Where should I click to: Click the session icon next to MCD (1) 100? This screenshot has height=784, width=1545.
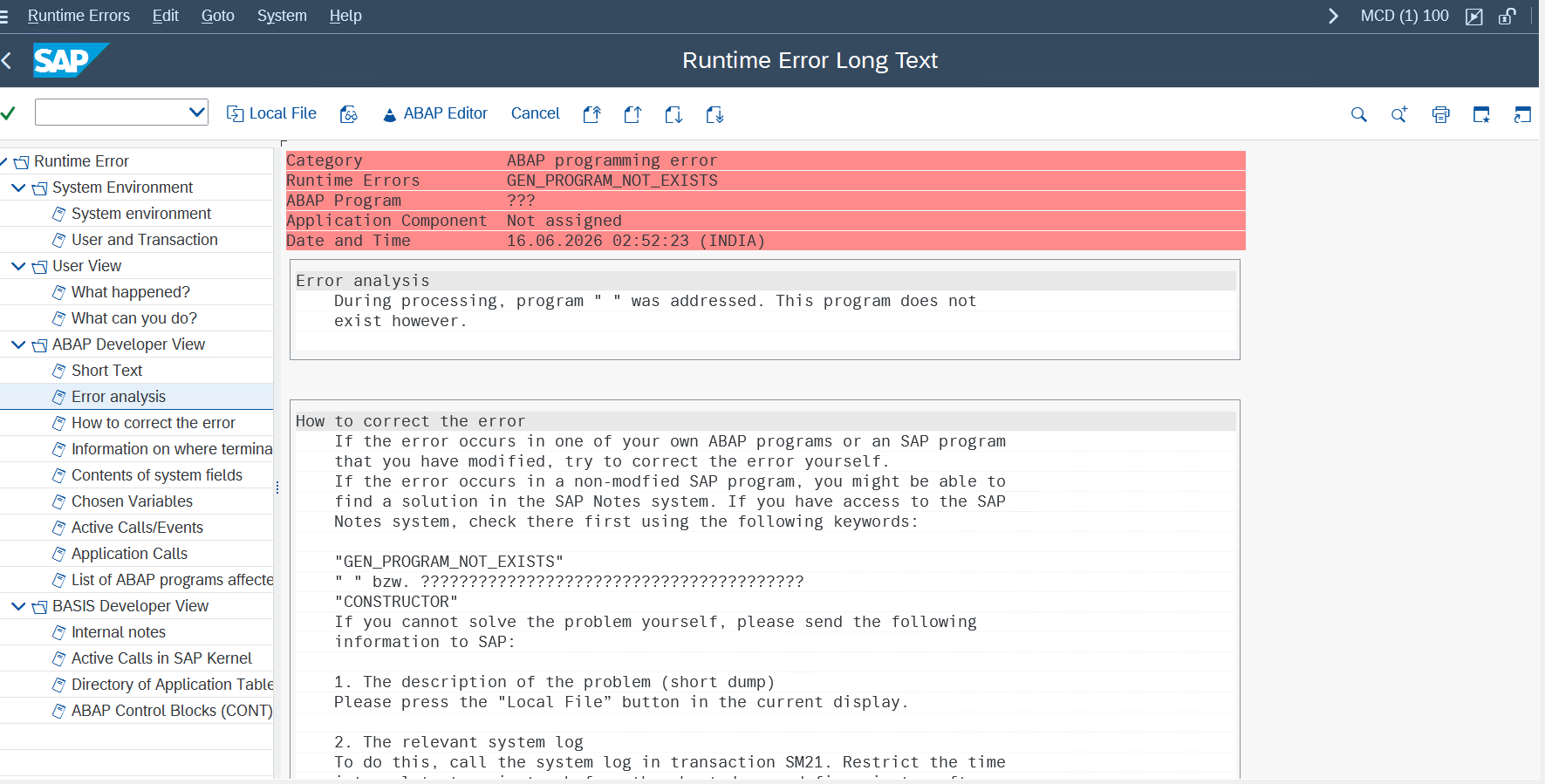pyautogui.click(x=1474, y=17)
